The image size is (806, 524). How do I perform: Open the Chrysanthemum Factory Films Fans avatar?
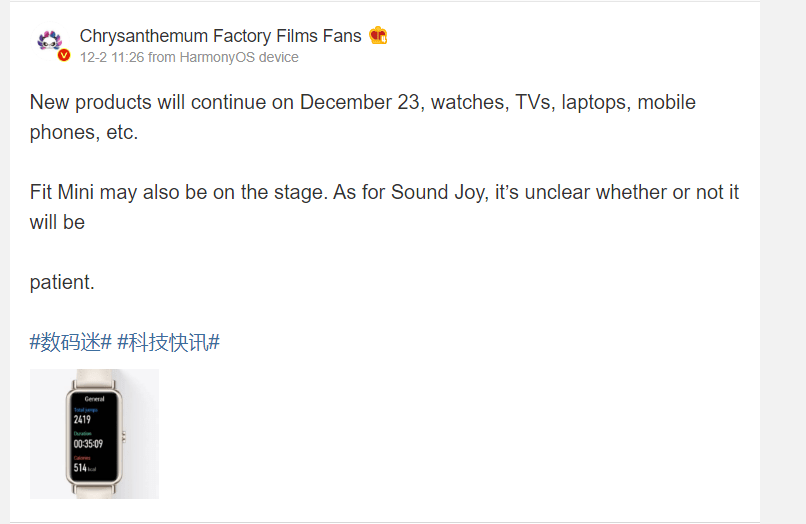click(x=50, y=41)
